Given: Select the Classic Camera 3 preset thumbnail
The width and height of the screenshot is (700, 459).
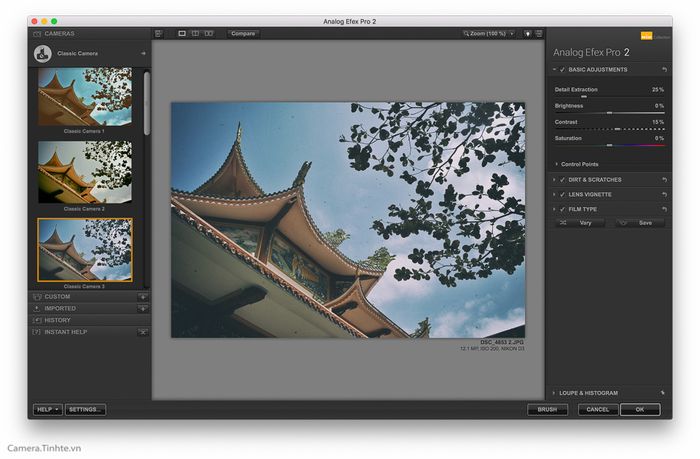Looking at the screenshot, I should click(x=85, y=250).
